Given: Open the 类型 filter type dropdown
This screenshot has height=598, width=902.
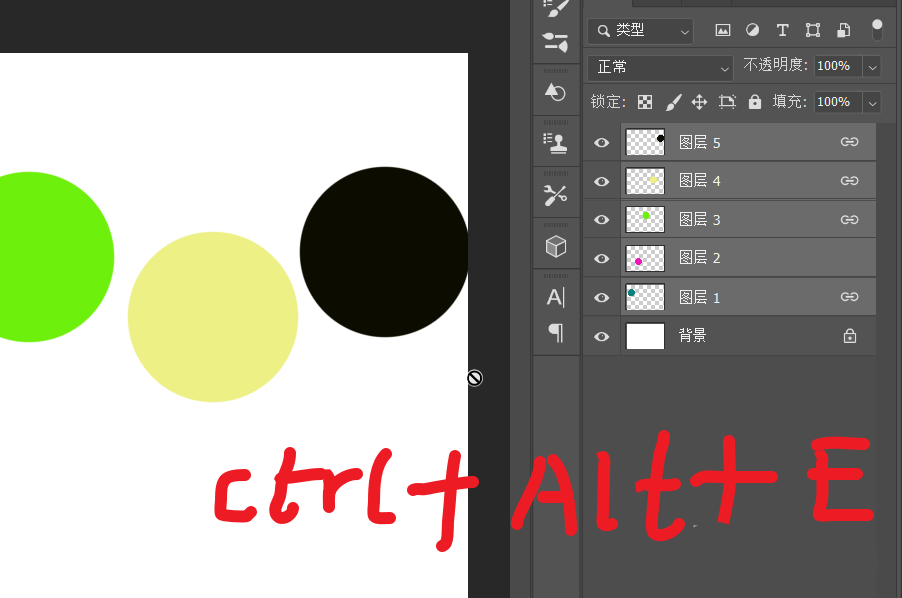Looking at the screenshot, I should [641, 31].
